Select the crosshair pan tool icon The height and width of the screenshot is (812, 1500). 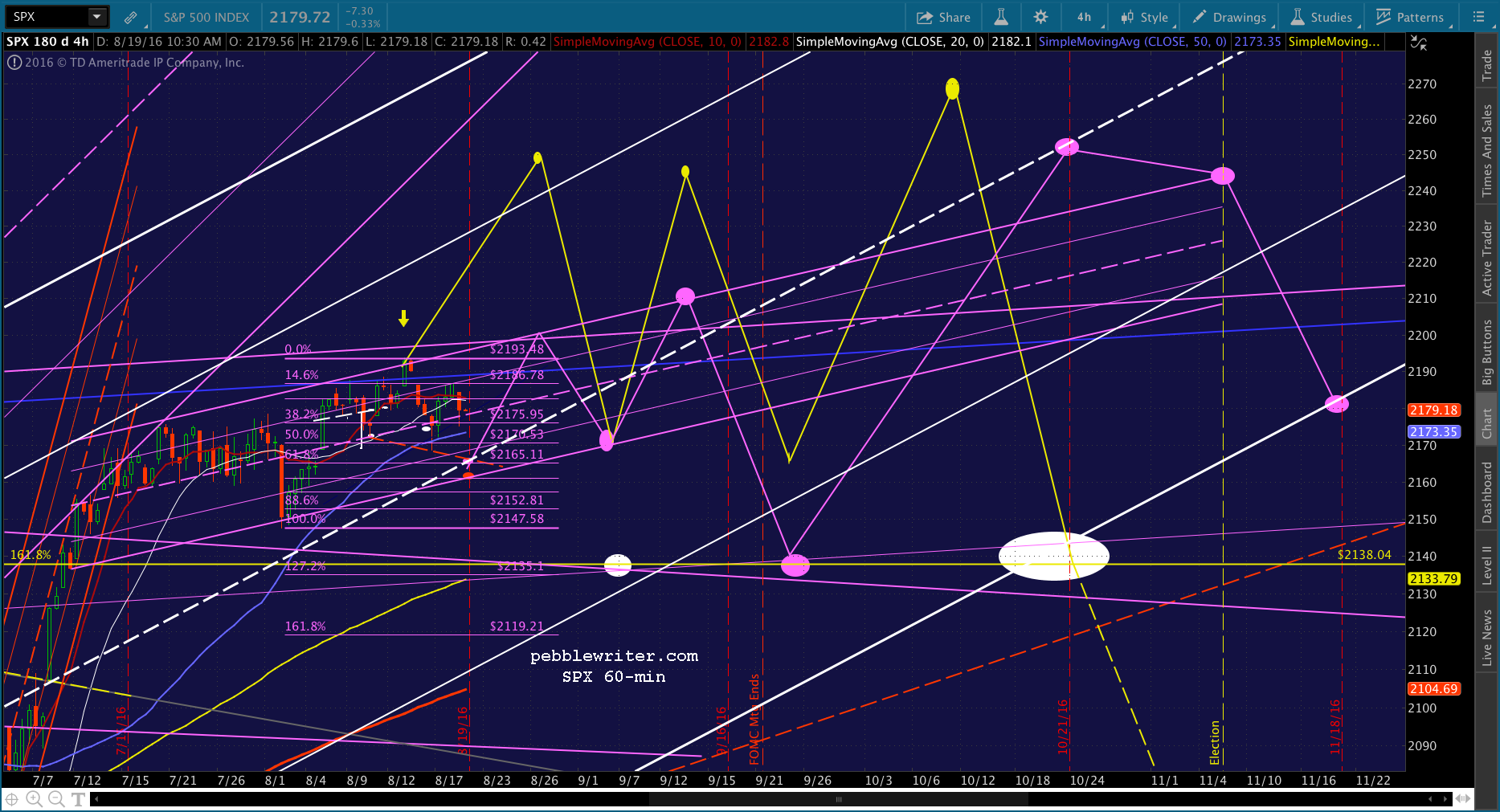[x=11, y=798]
